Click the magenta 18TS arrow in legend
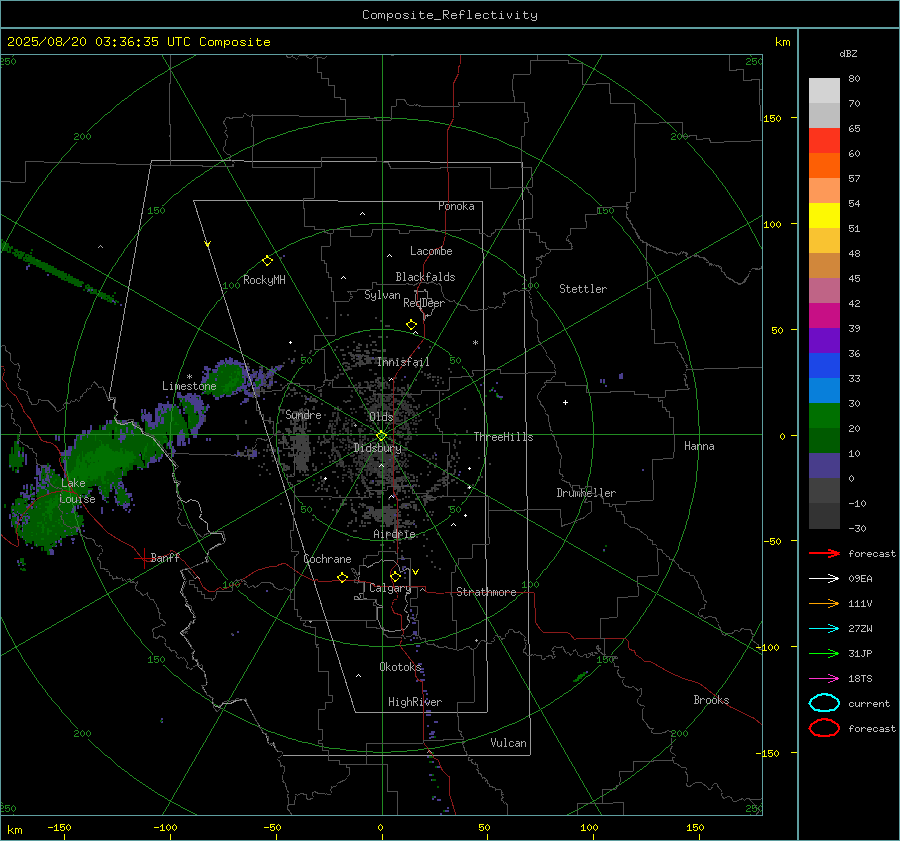The width and height of the screenshot is (900, 841). pyautogui.click(x=824, y=679)
